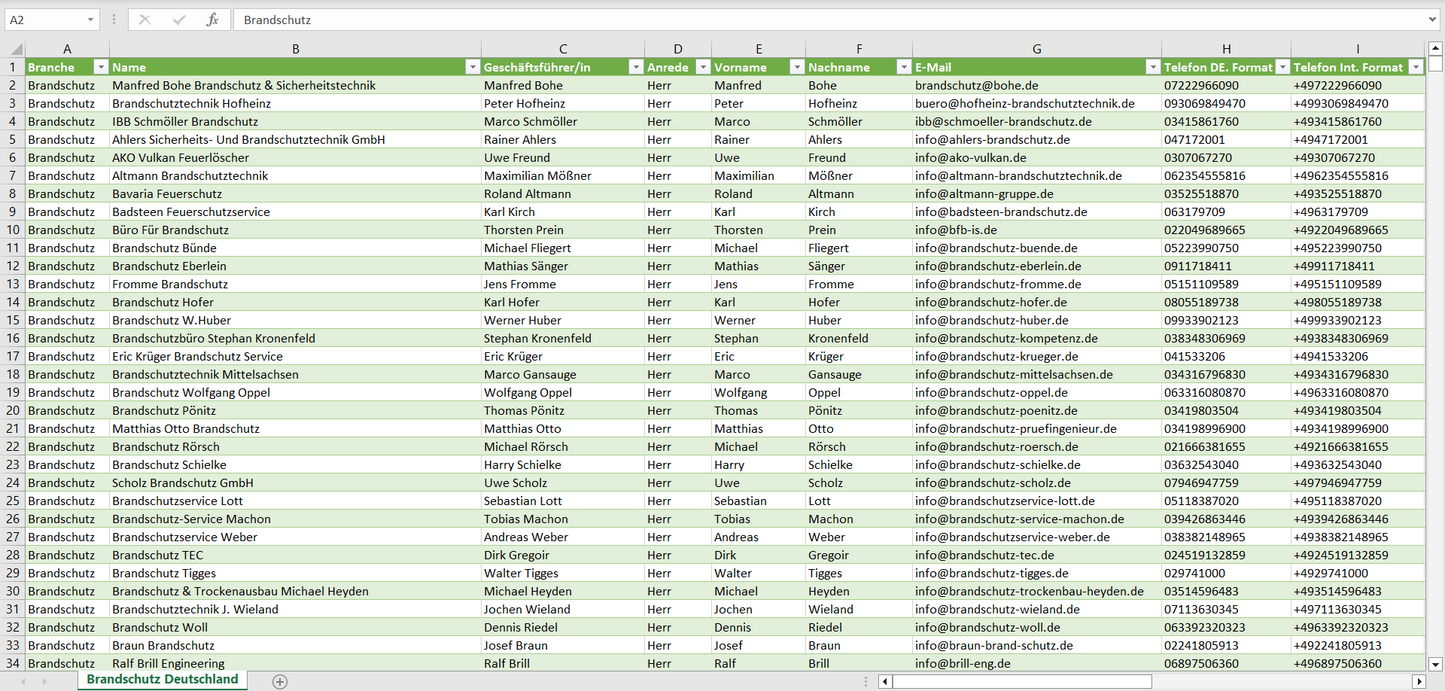Open the Name Box dropdown arrow
This screenshot has height=691, width=1445.
pos(90,20)
